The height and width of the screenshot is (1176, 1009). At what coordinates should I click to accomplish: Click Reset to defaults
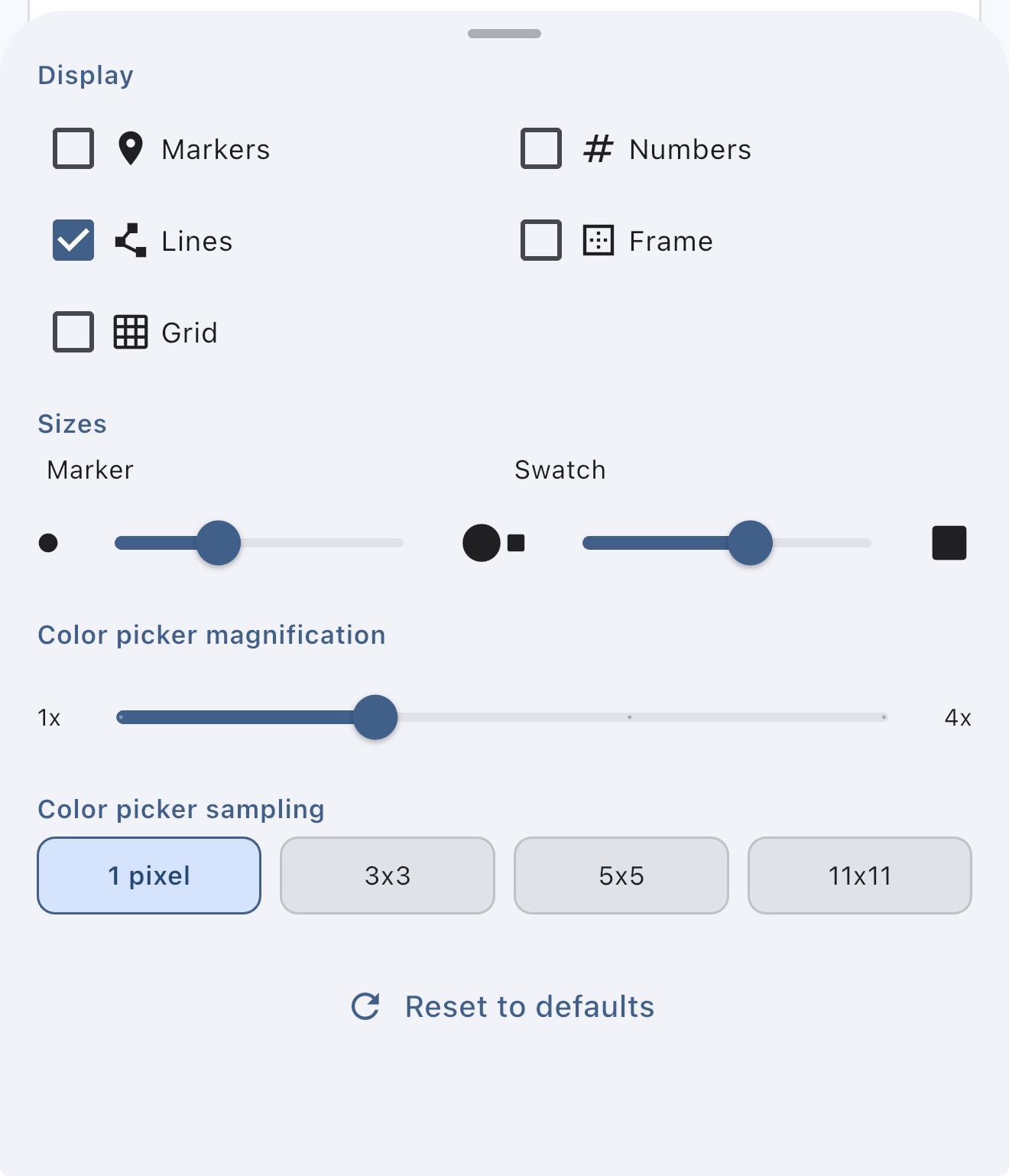(528, 1006)
